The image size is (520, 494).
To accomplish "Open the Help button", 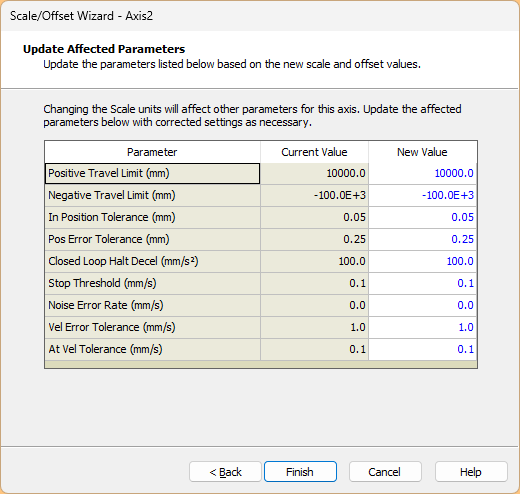I will tap(471, 472).
